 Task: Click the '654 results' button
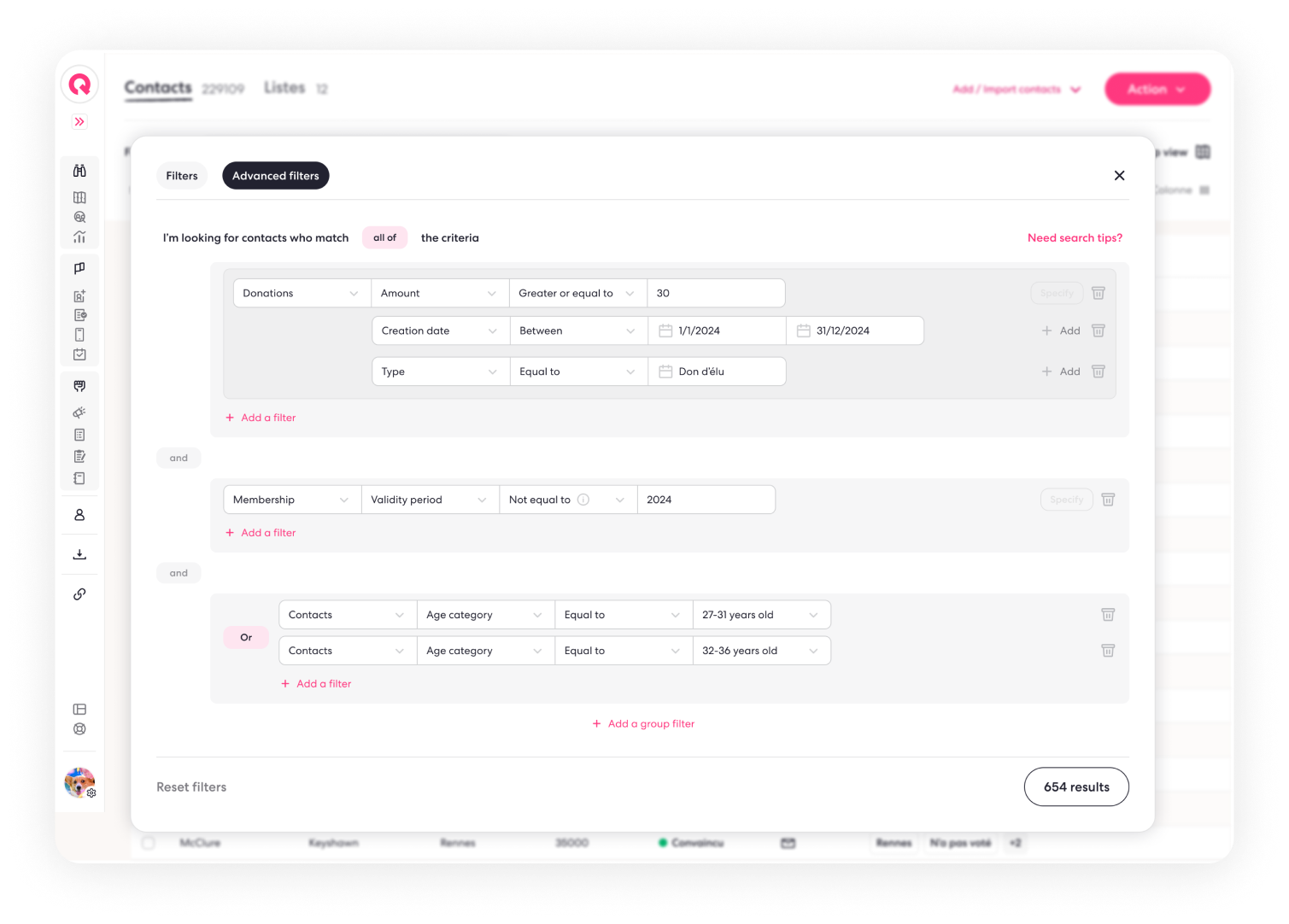click(x=1076, y=787)
